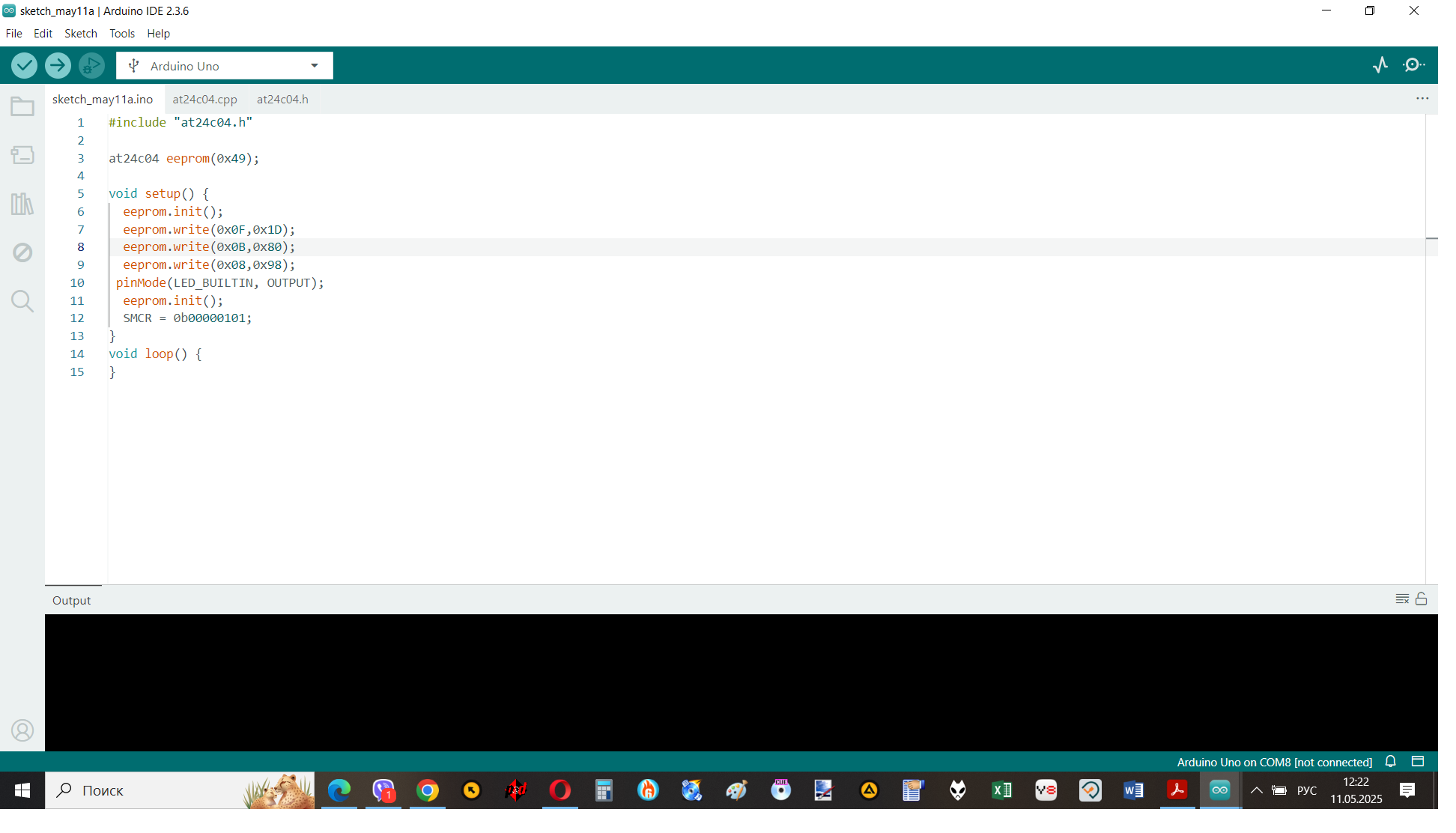The width and height of the screenshot is (1456, 833).
Task: Click the #include "at24c04.h" line
Action: click(x=181, y=122)
